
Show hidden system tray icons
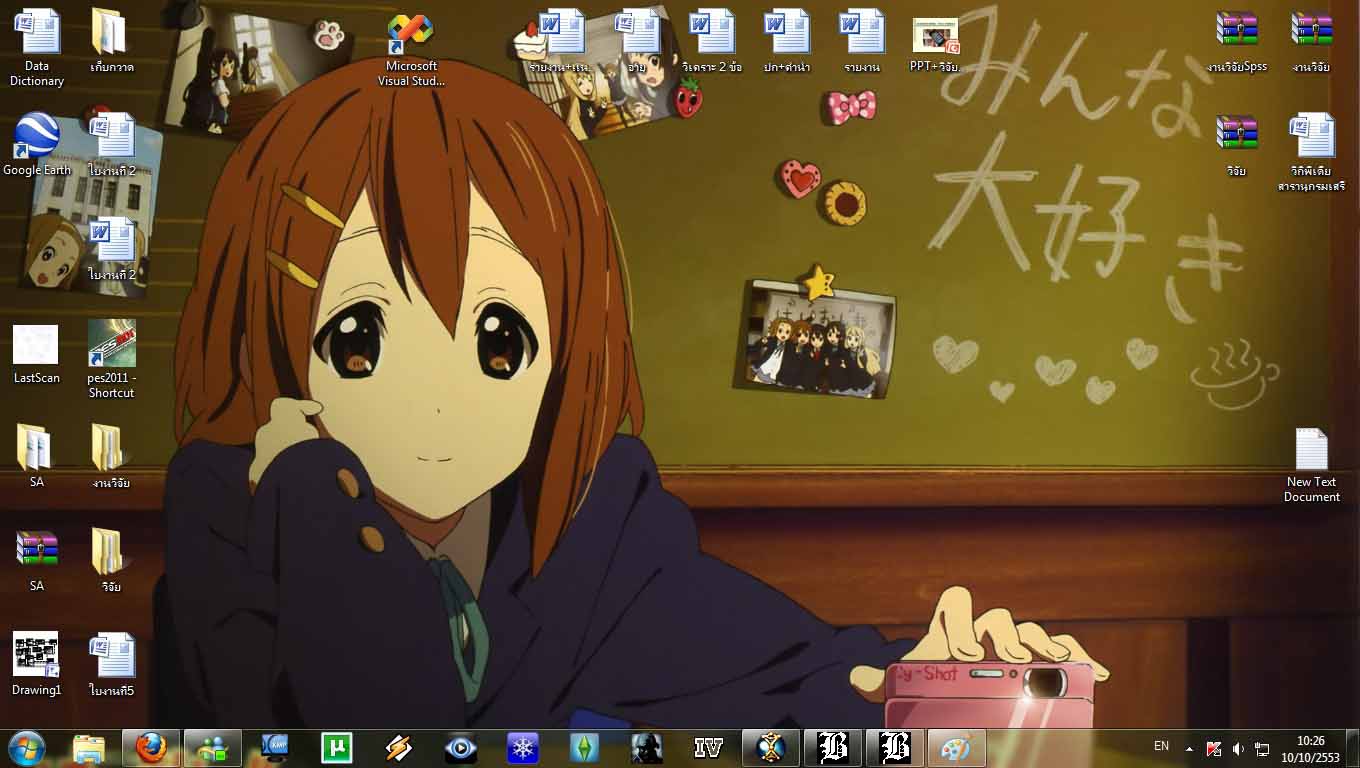tap(1189, 748)
